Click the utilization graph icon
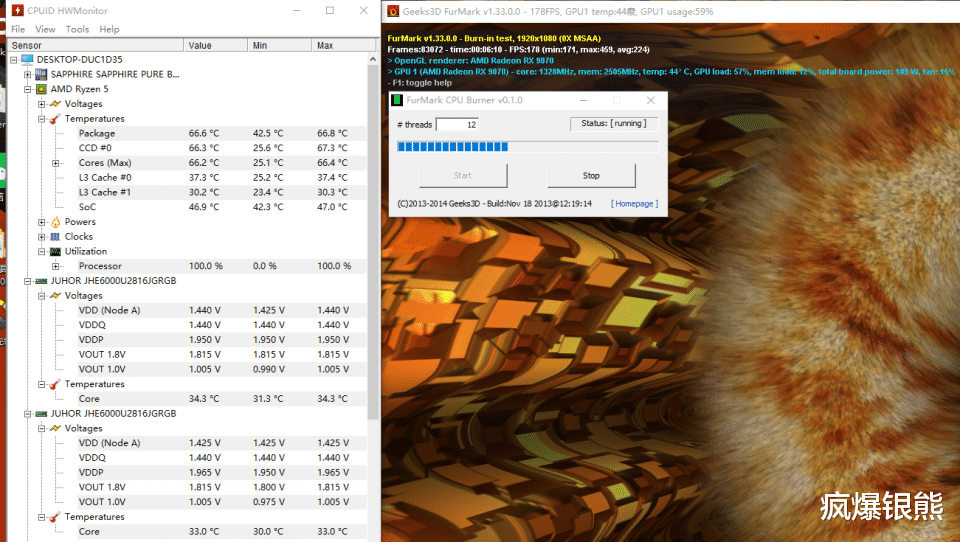960x542 pixels. tap(55, 251)
